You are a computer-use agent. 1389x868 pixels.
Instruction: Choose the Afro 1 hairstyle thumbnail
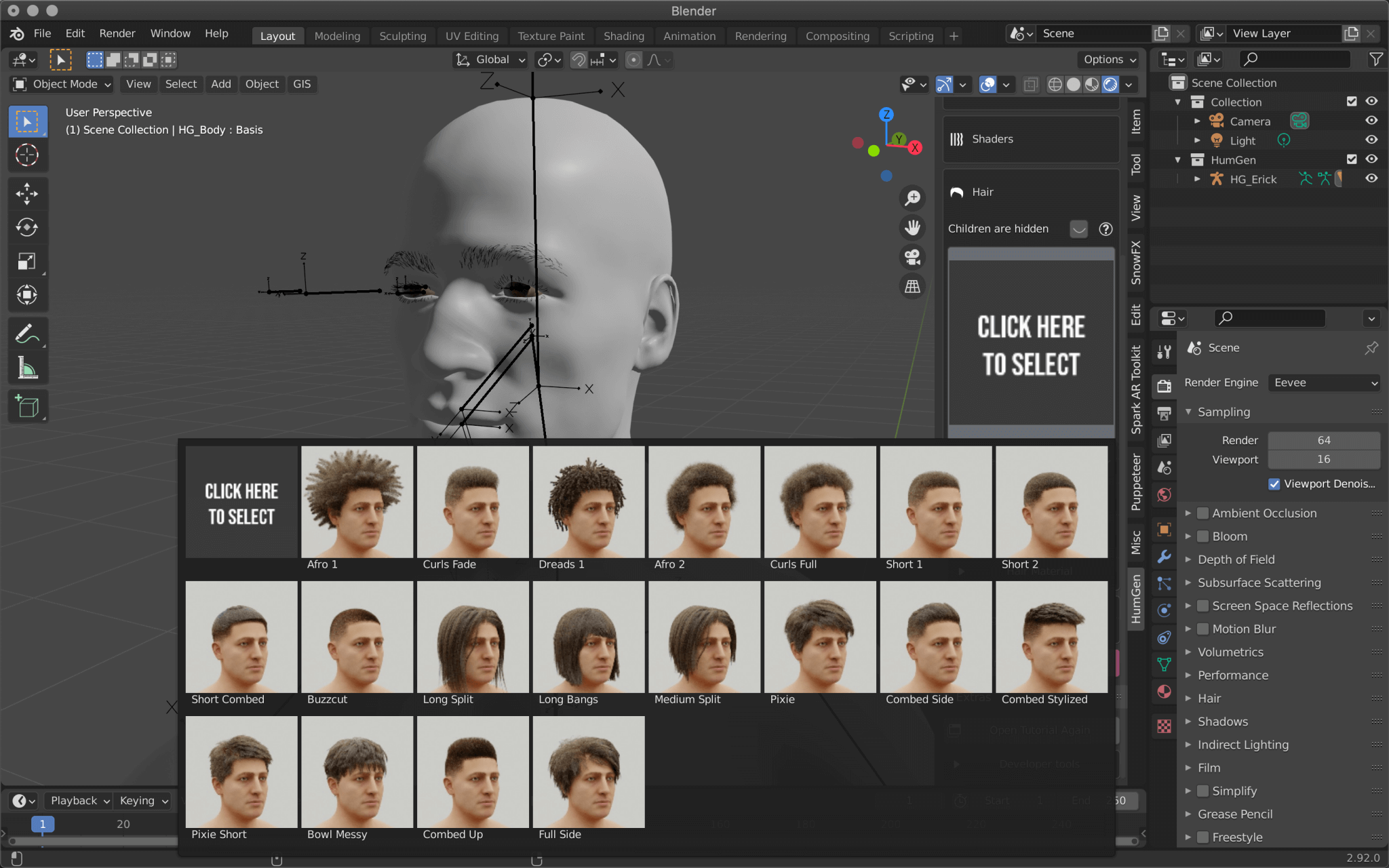point(357,502)
